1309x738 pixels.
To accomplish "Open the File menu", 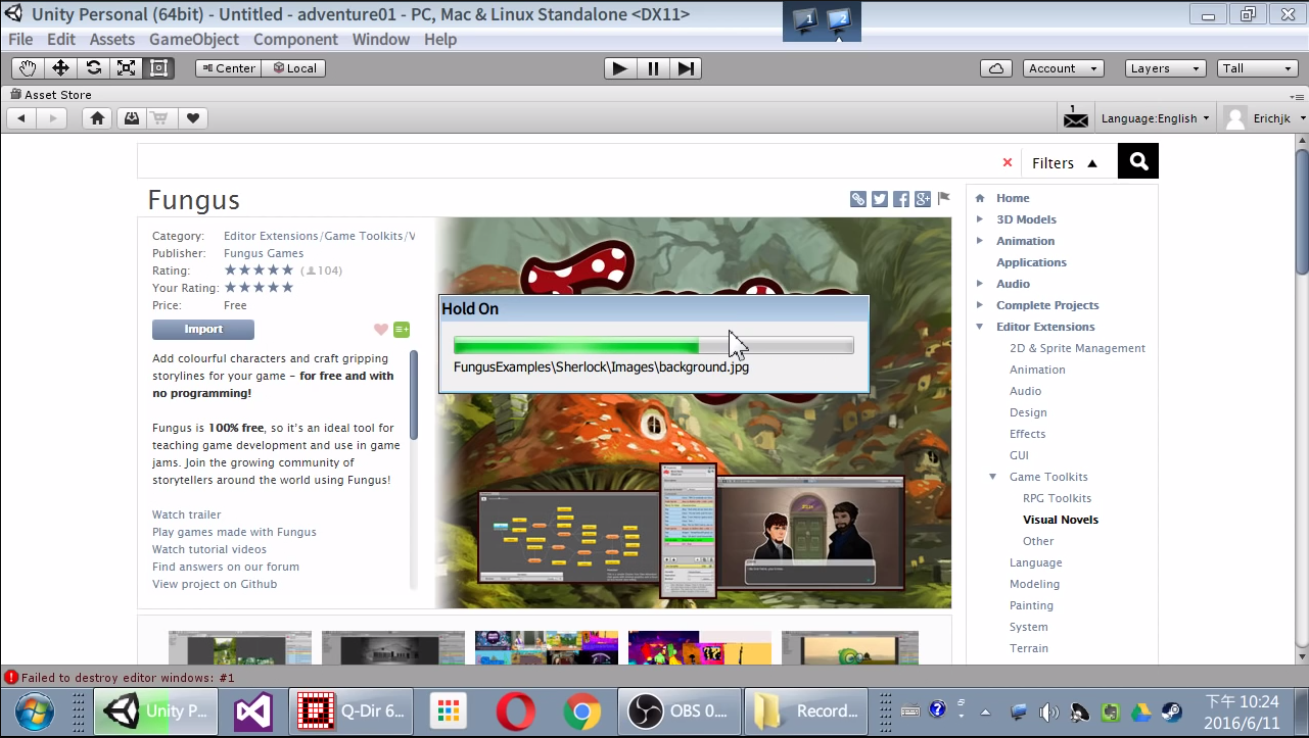I will tap(20, 39).
